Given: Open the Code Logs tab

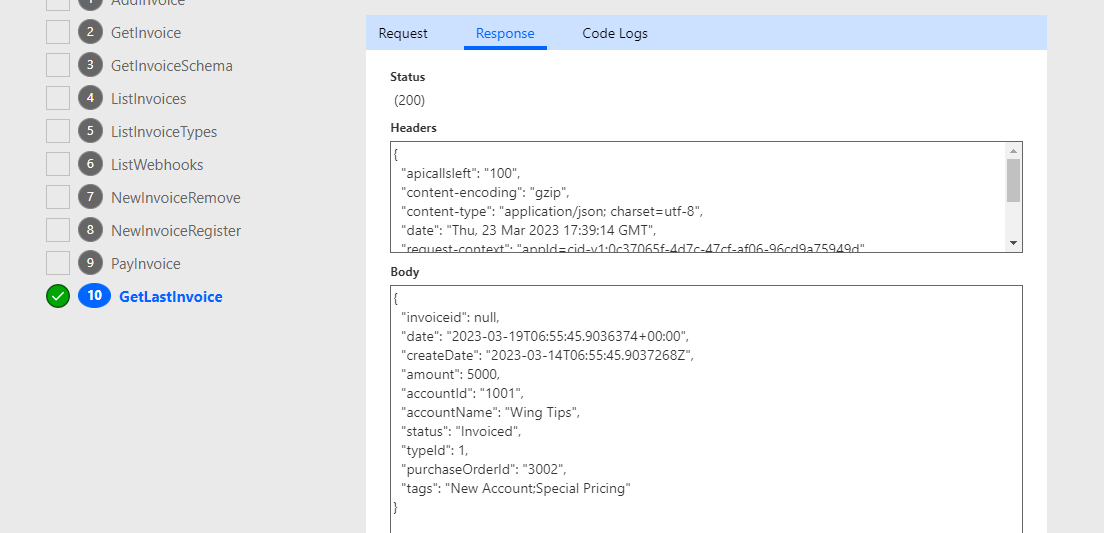Looking at the screenshot, I should pyautogui.click(x=615, y=34).
